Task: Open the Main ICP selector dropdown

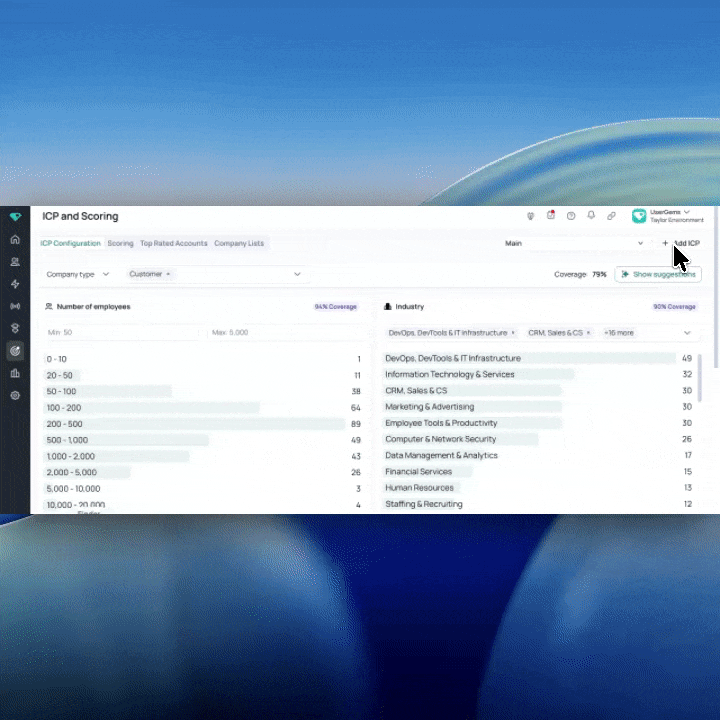Action: click(x=574, y=243)
